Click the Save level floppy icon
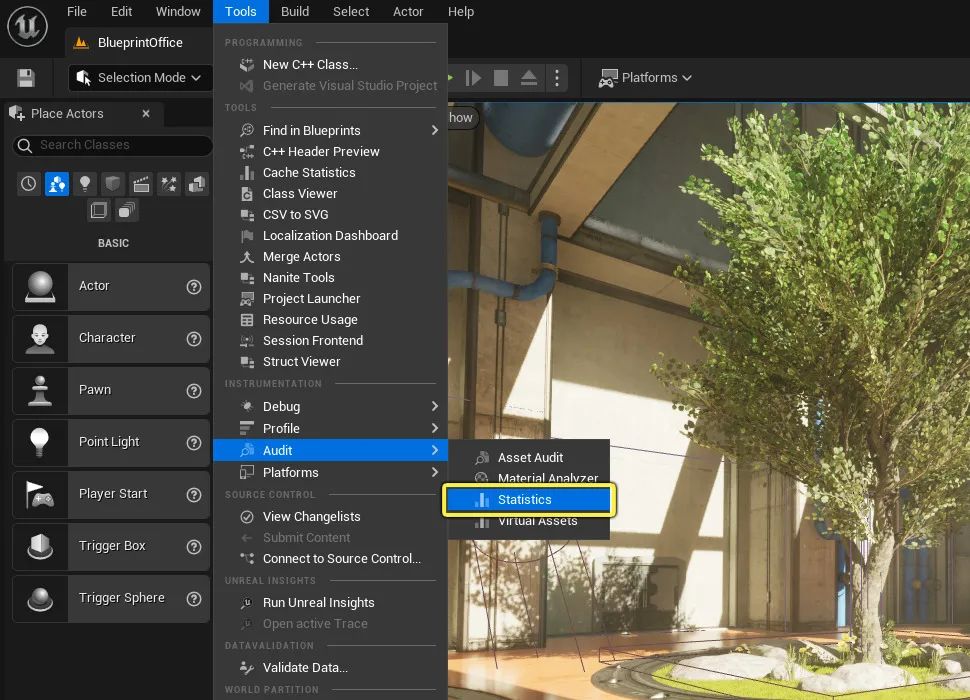The image size is (970, 700). (x=25, y=78)
